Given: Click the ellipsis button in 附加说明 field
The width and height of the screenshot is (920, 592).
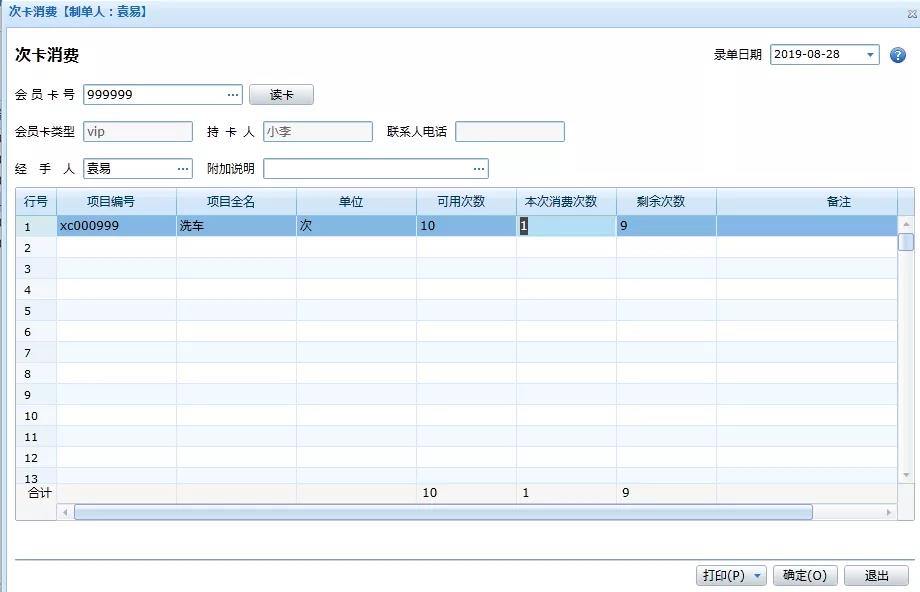Looking at the screenshot, I should [479, 169].
